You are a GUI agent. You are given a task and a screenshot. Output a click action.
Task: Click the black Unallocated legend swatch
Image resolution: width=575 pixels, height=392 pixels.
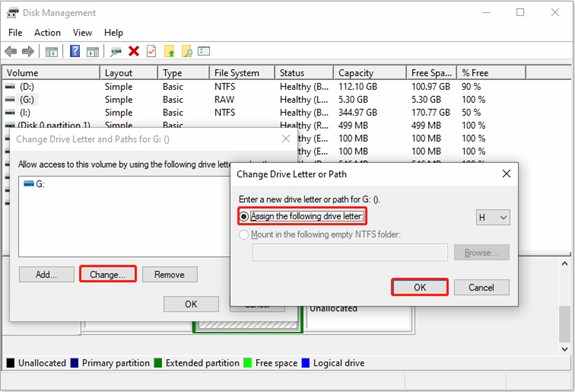(10, 363)
